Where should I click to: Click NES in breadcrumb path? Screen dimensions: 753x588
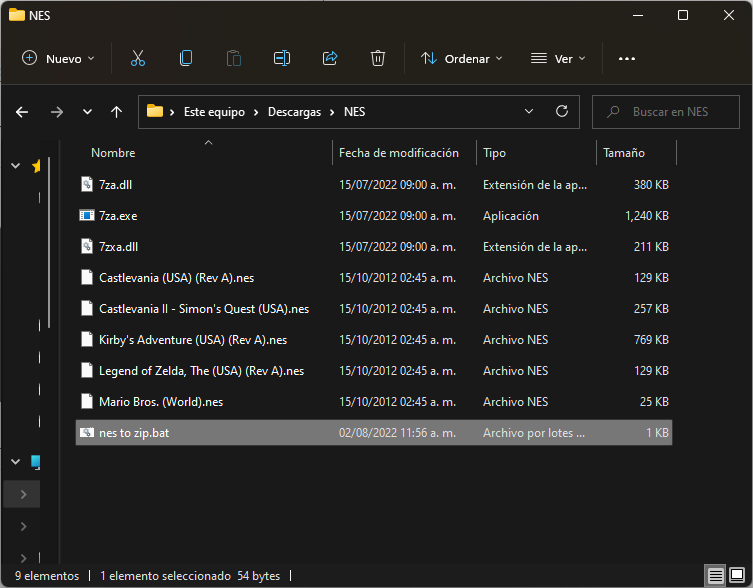354,112
